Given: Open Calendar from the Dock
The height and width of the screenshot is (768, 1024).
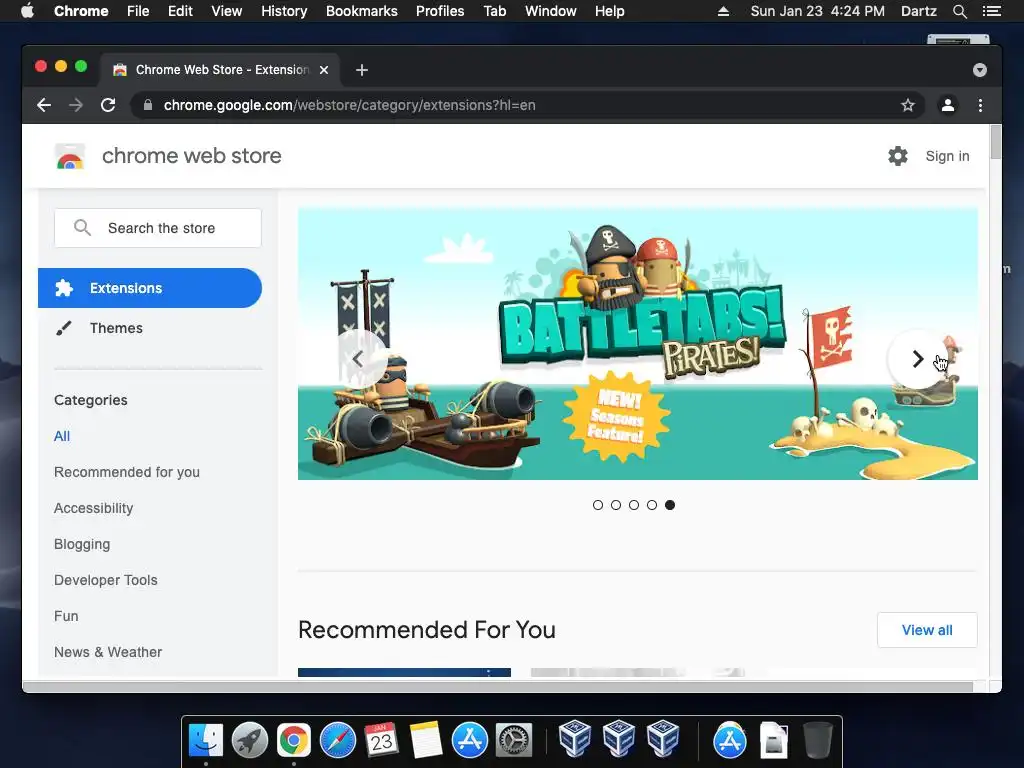Looking at the screenshot, I should (381, 741).
